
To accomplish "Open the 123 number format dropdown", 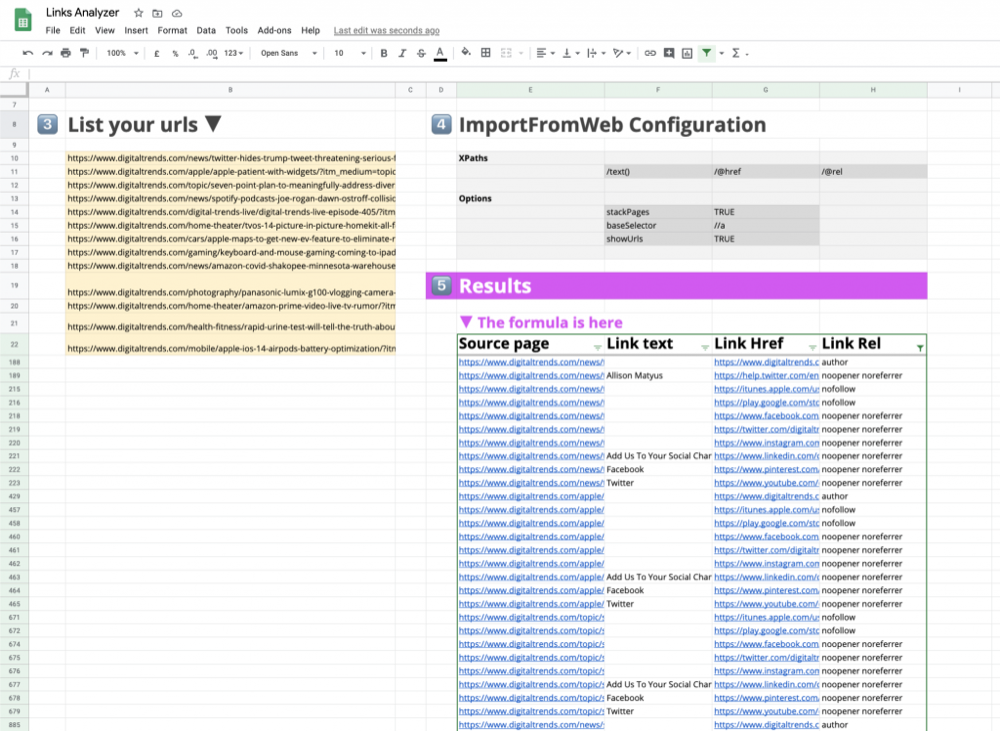I will pyautogui.click(x=233, y=54).
